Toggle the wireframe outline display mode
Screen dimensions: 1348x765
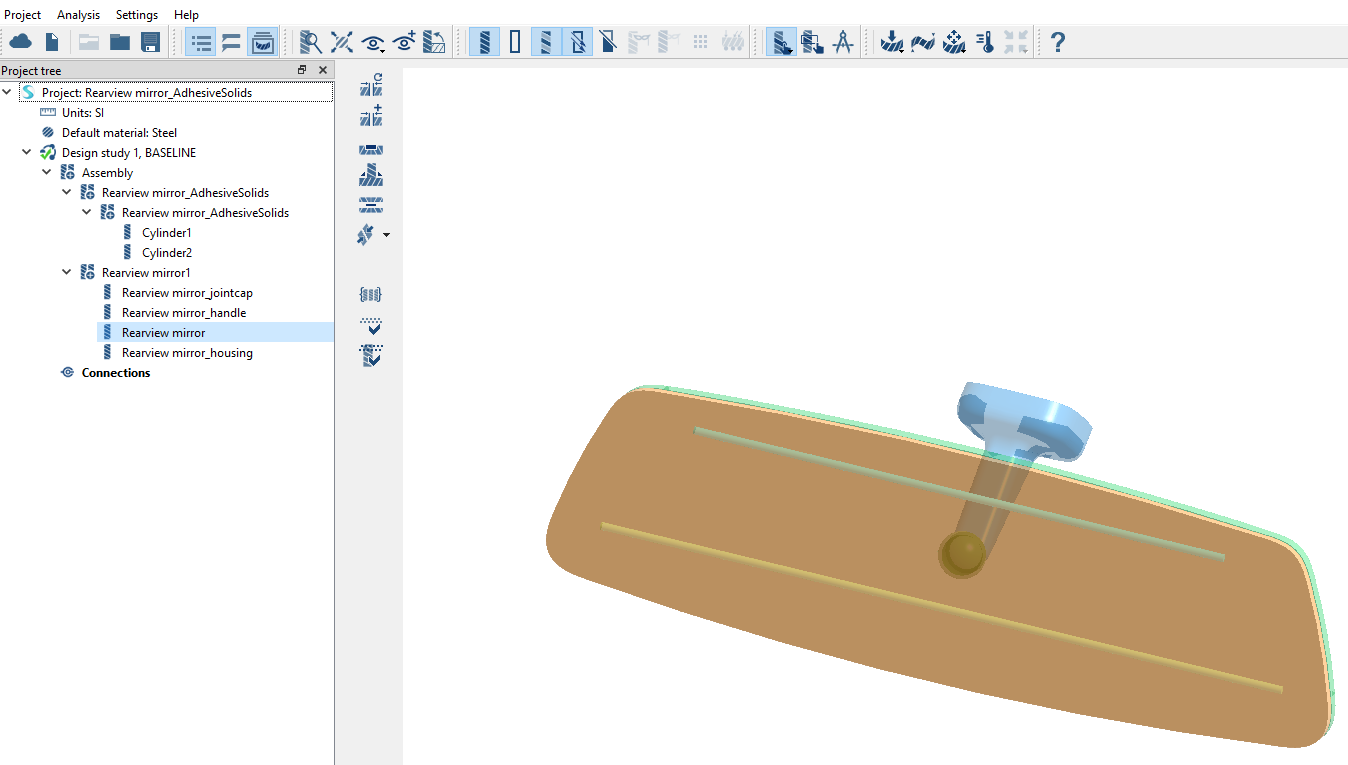click(x=515, y=42)
